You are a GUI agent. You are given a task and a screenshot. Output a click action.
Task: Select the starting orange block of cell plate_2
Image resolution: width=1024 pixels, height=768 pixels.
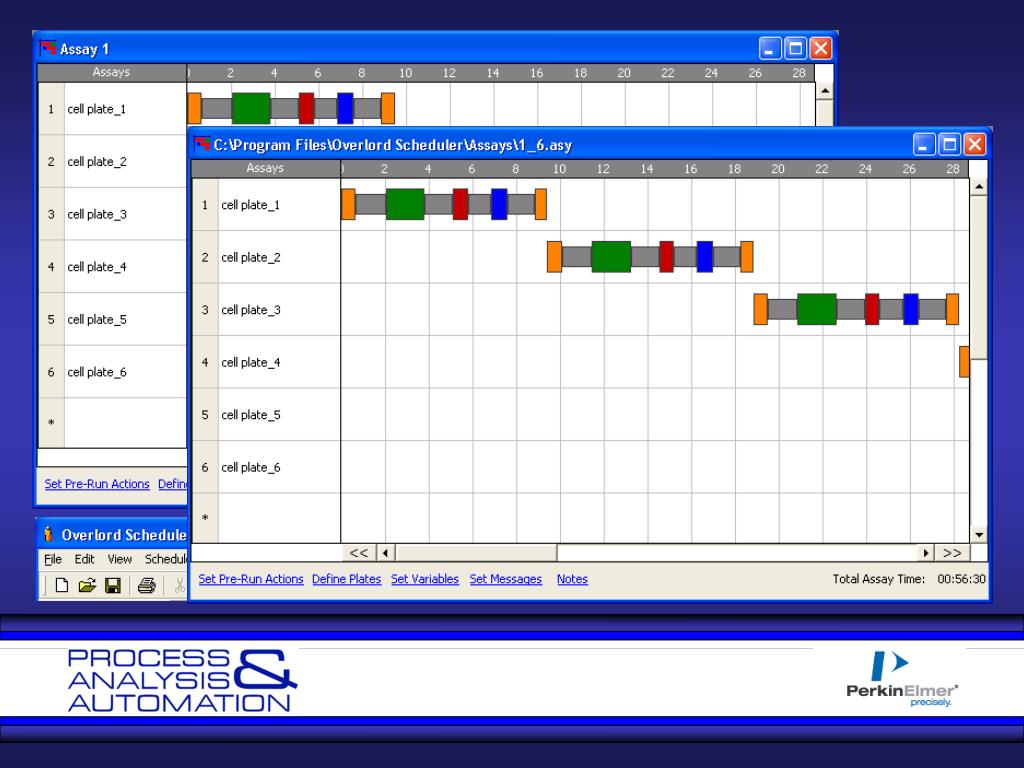point(554,256)
